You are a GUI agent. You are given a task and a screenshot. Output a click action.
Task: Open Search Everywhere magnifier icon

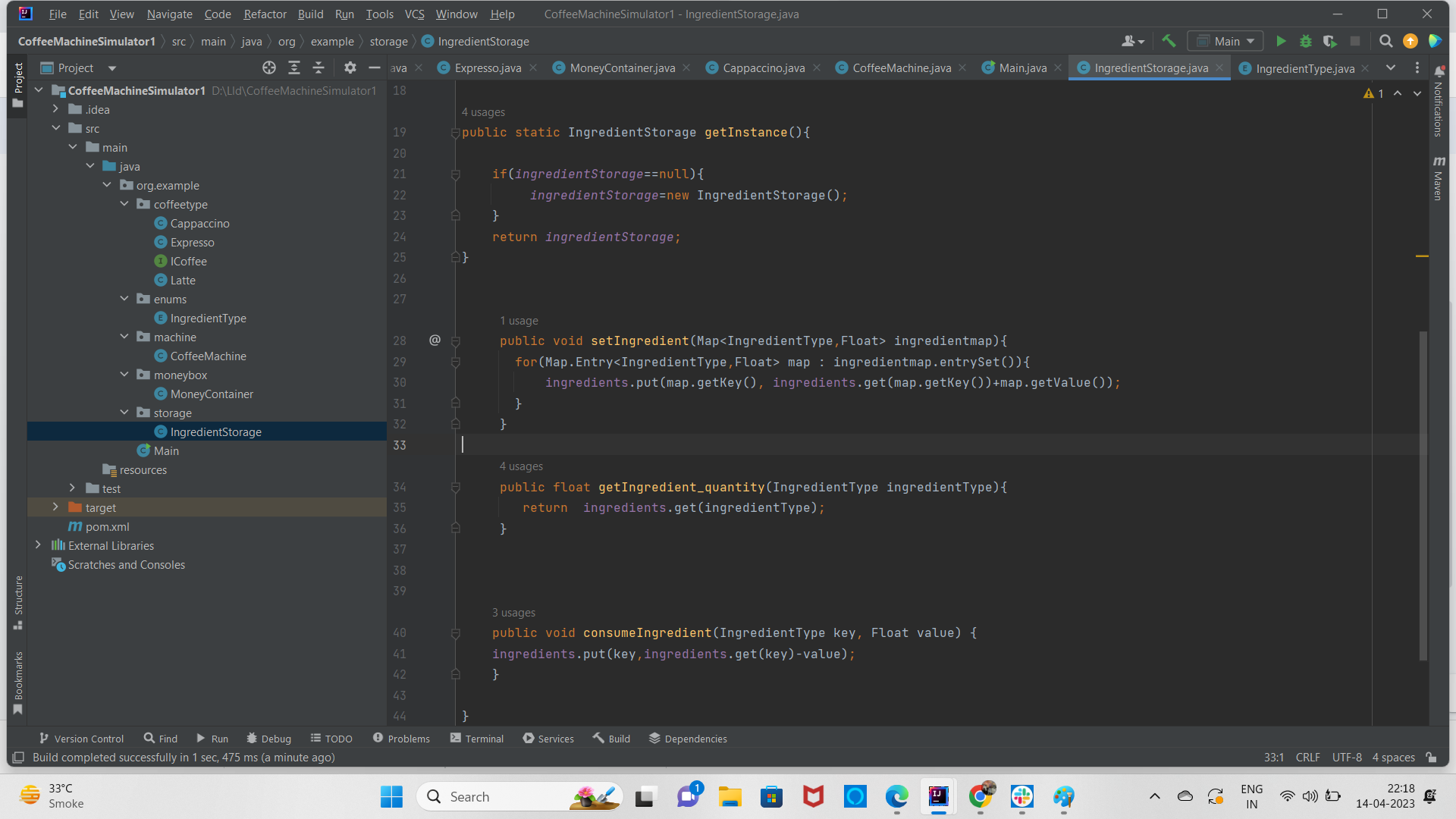[x=1385, y=42]
